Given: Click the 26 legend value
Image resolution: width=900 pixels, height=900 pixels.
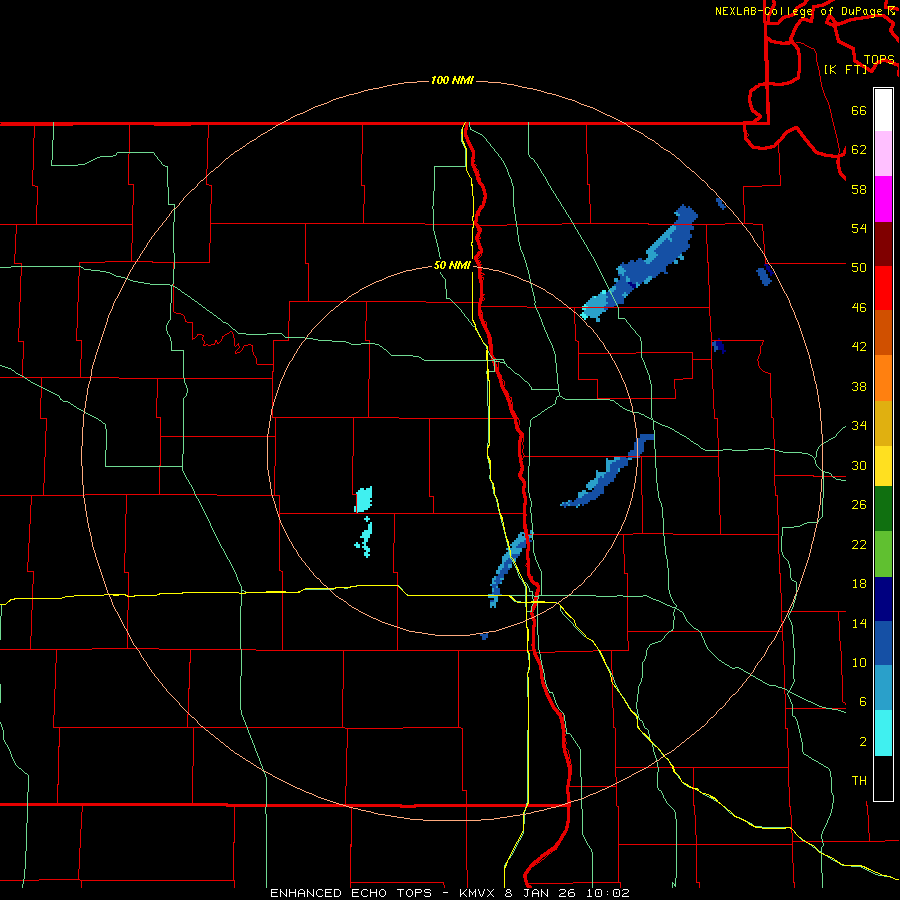Looking at the screenshot, I should pyautogui.click(x=859, y=505).
